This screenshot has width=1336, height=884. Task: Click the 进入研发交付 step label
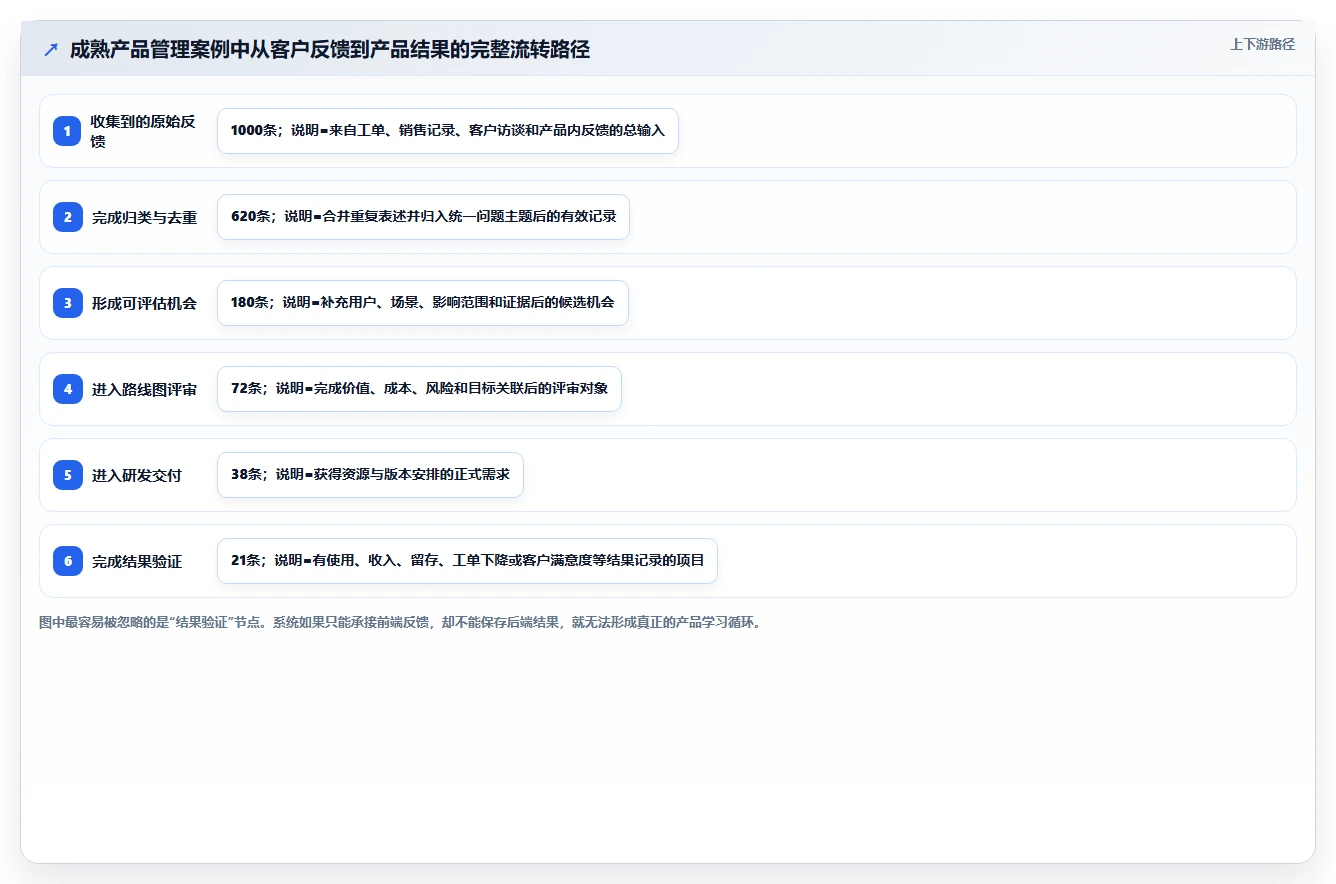pos(137,476)
